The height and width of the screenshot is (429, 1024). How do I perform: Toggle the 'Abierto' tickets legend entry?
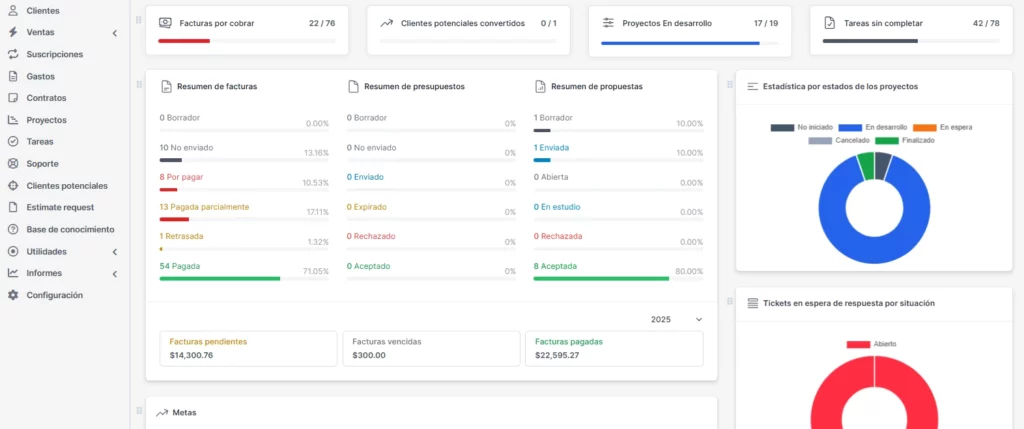pyautogui.click(x=872, y=344)
